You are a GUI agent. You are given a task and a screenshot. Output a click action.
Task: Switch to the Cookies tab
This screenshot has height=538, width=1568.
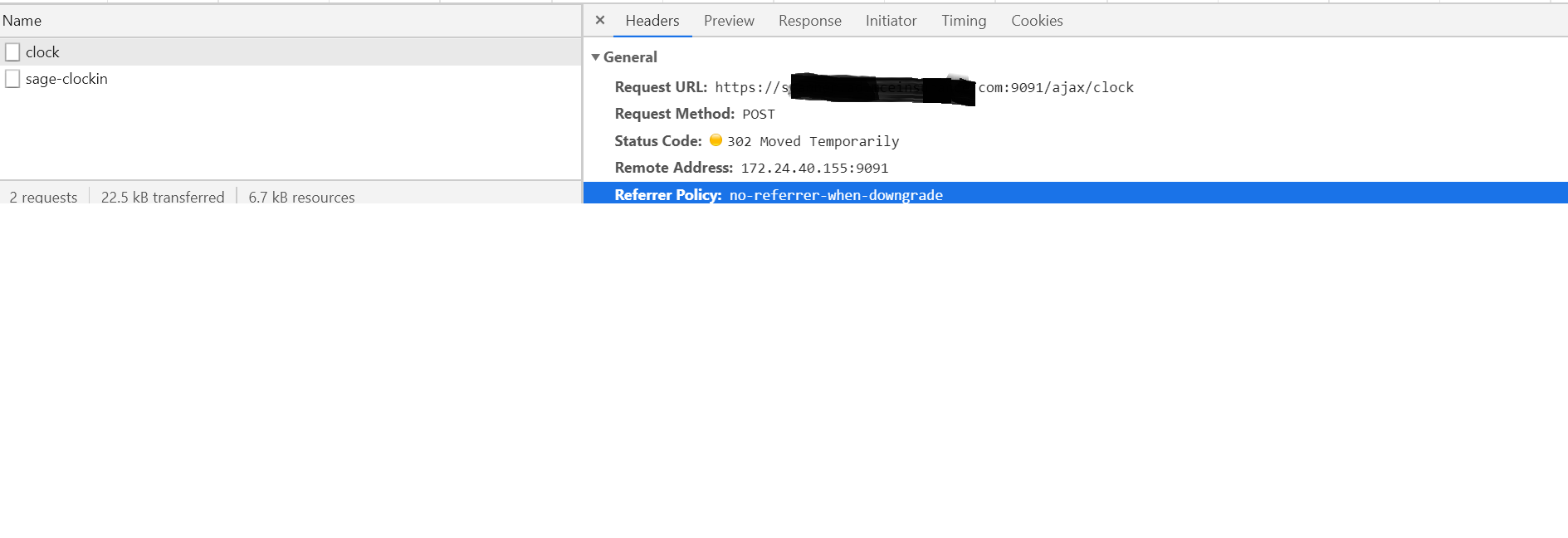click(x=1036, y=21)
